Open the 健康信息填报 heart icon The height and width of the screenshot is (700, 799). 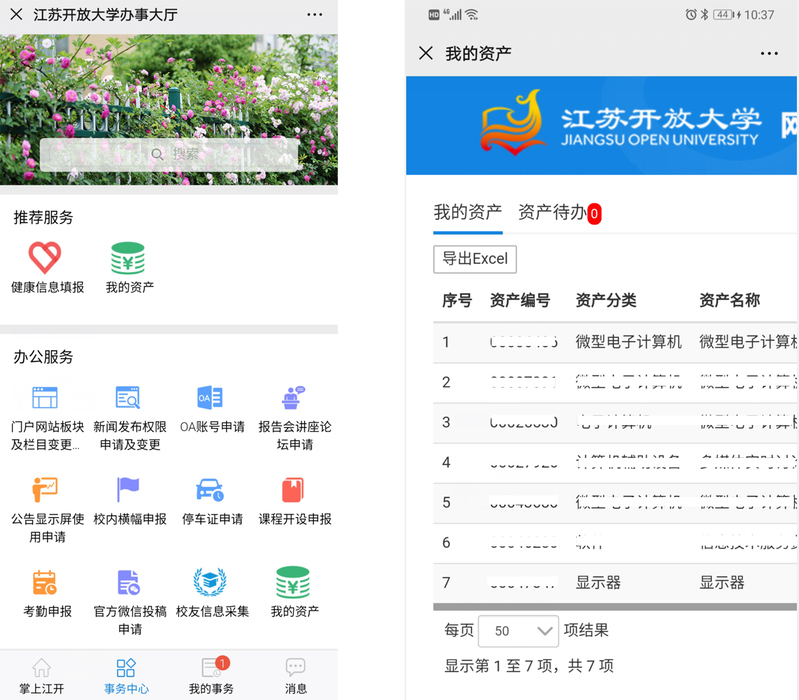pyautogui.click(x=44, y=258)
